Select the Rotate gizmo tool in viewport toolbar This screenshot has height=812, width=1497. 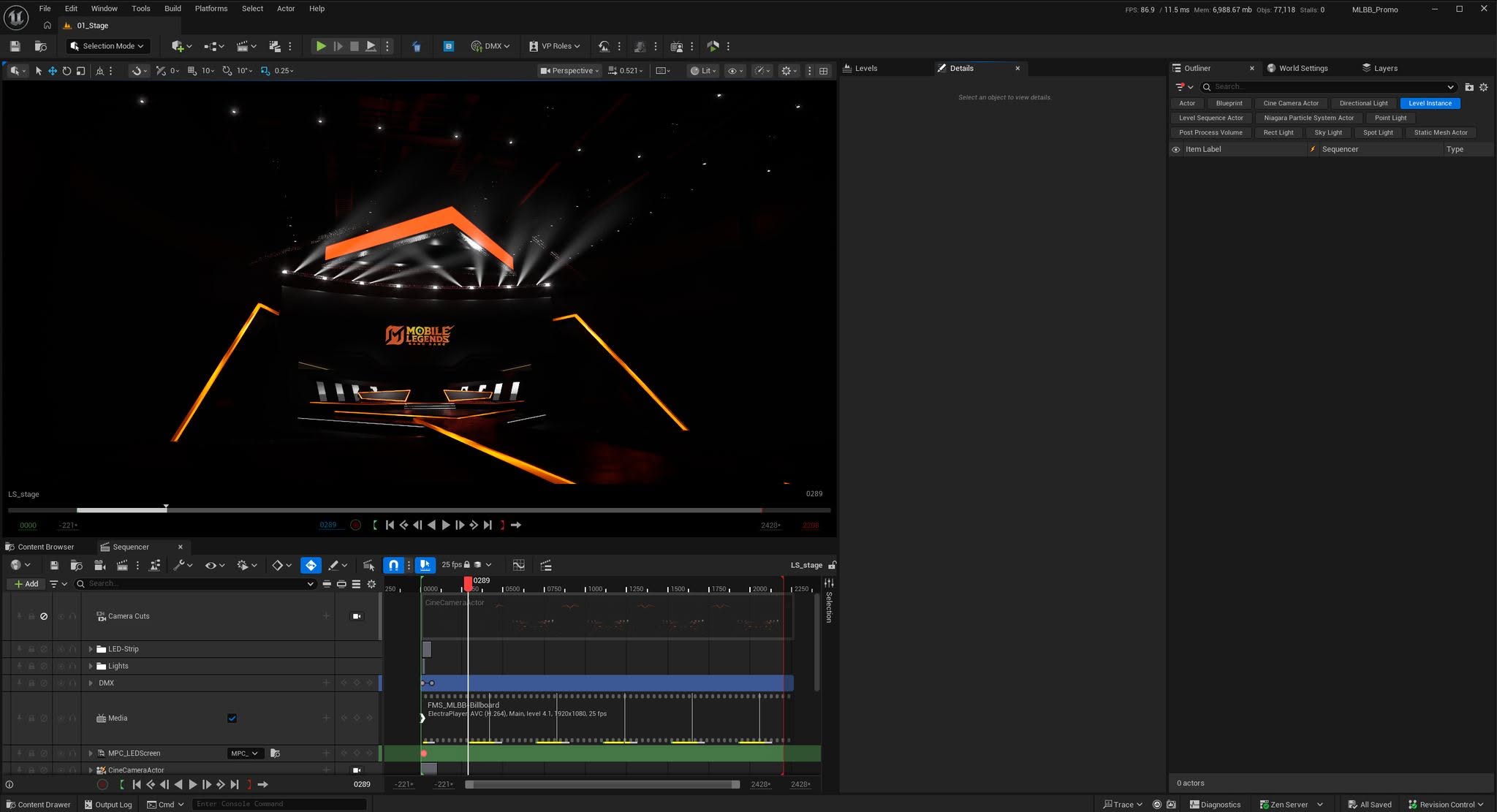click(x=67, y=71)
